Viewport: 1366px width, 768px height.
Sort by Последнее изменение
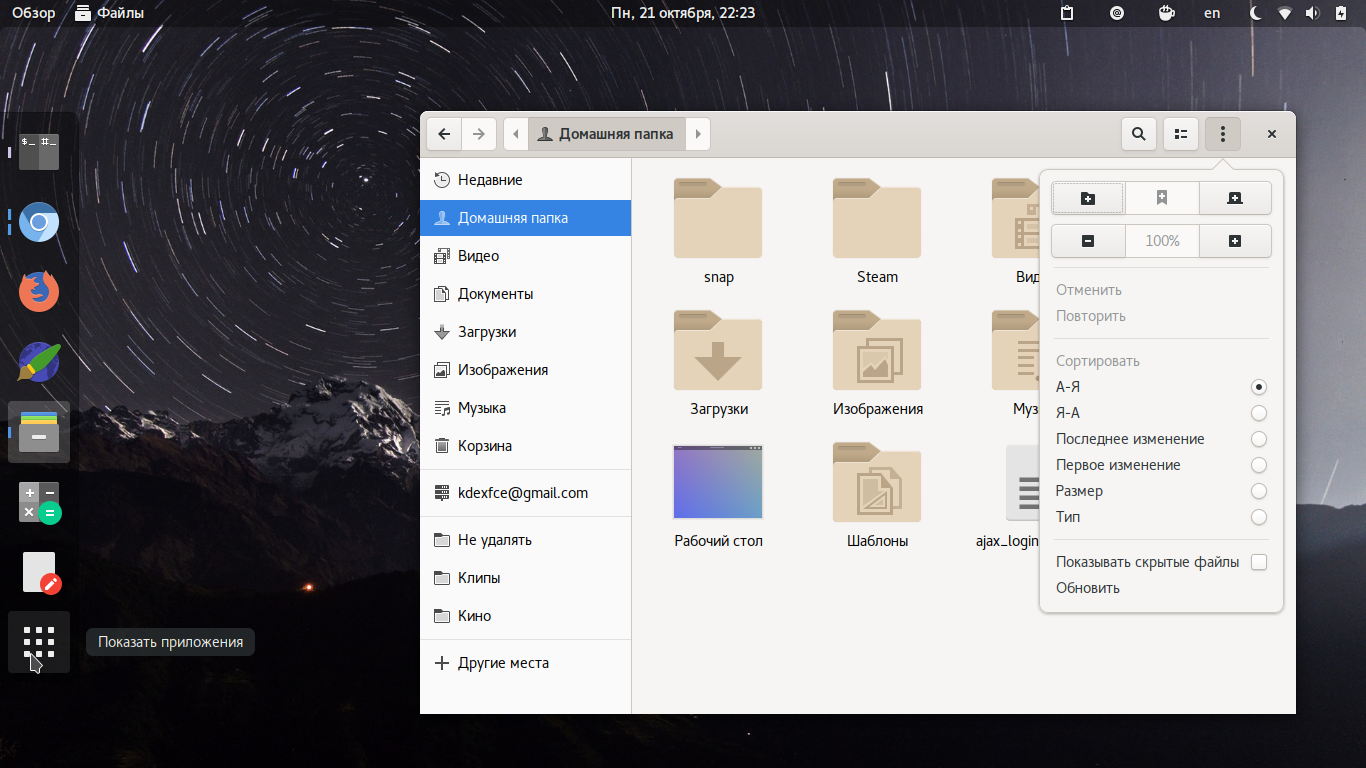pos(1161,439)
